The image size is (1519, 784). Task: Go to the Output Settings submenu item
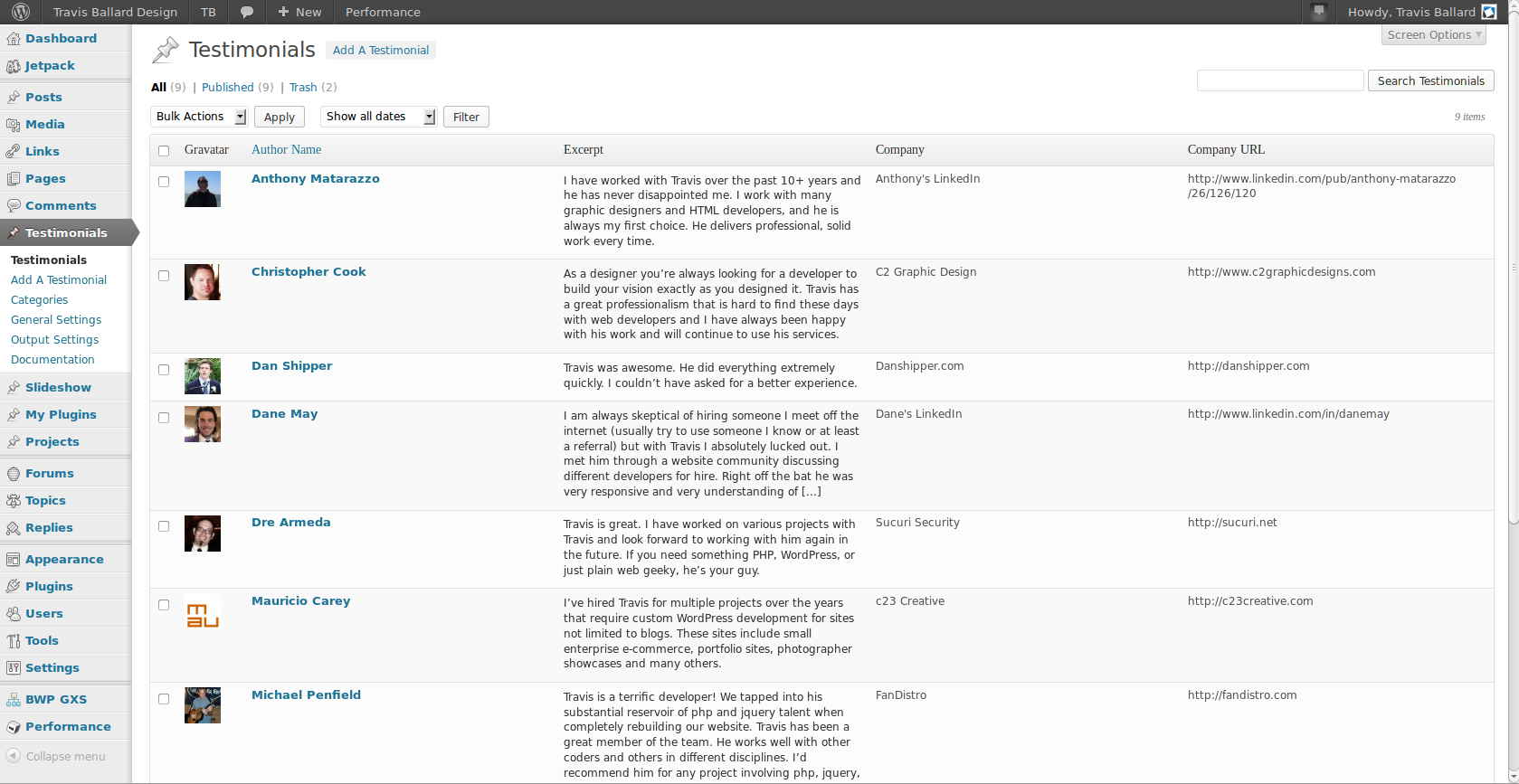tap(54, 340)
